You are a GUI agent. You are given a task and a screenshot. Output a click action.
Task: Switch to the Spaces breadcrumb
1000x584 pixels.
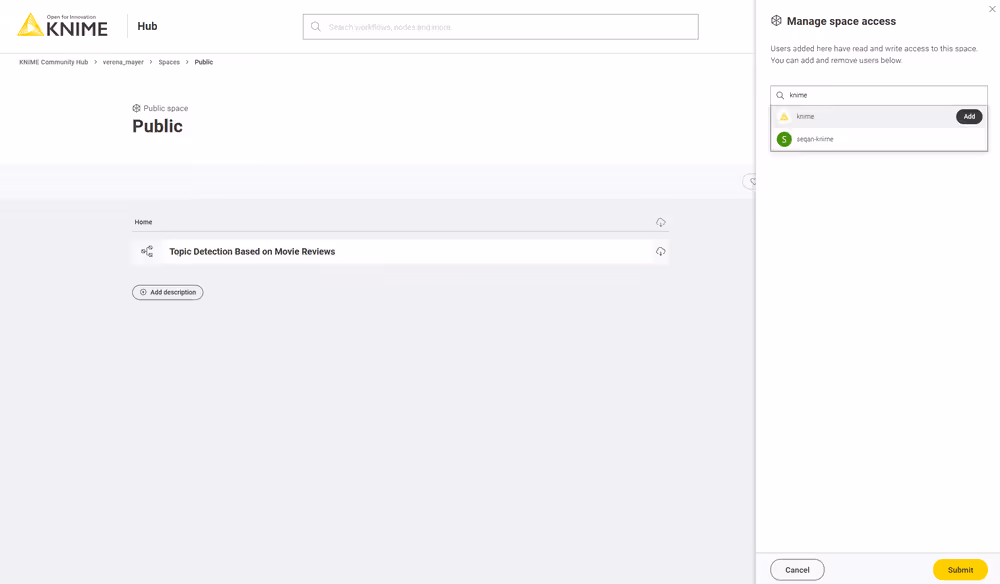(168, 61)
